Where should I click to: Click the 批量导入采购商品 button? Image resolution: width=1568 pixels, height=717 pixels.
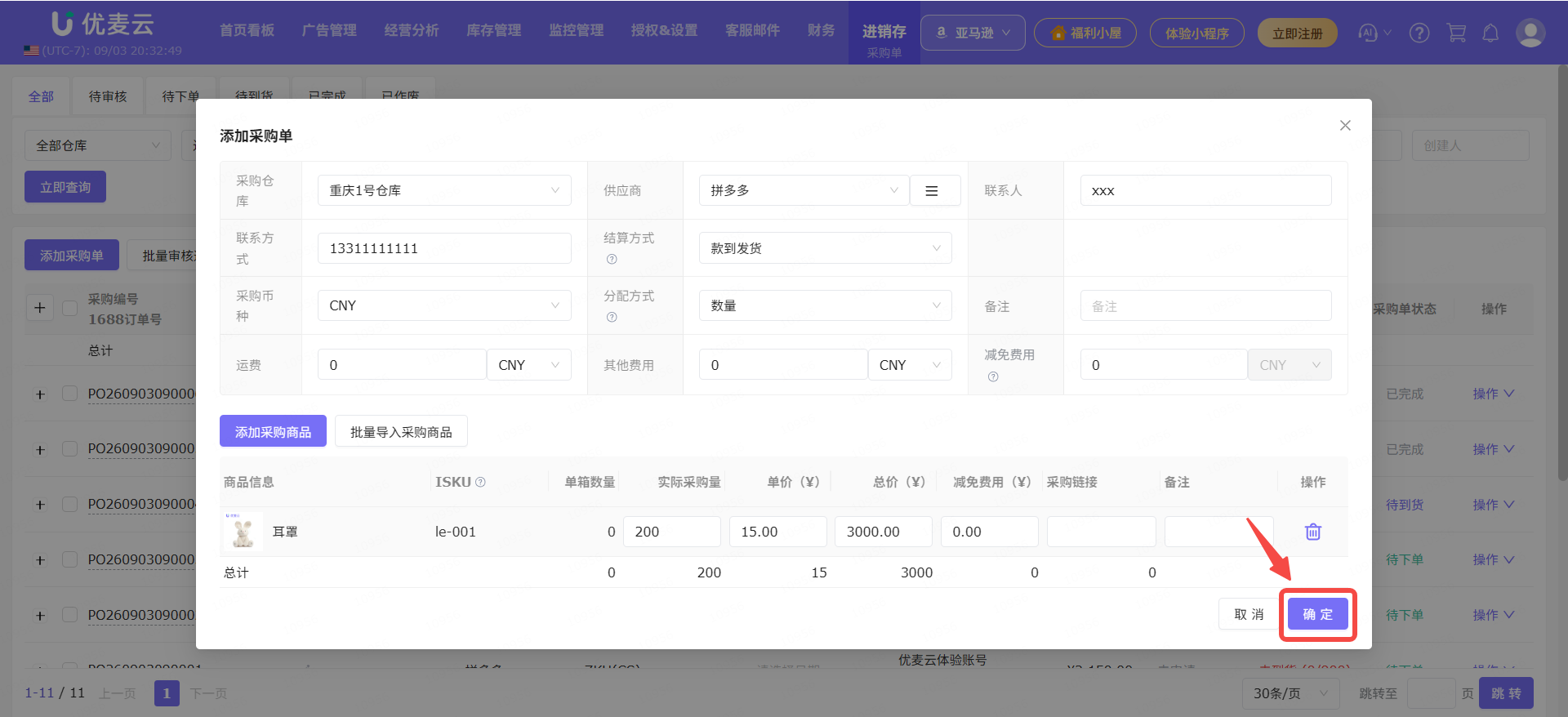(x=401, y=431)
